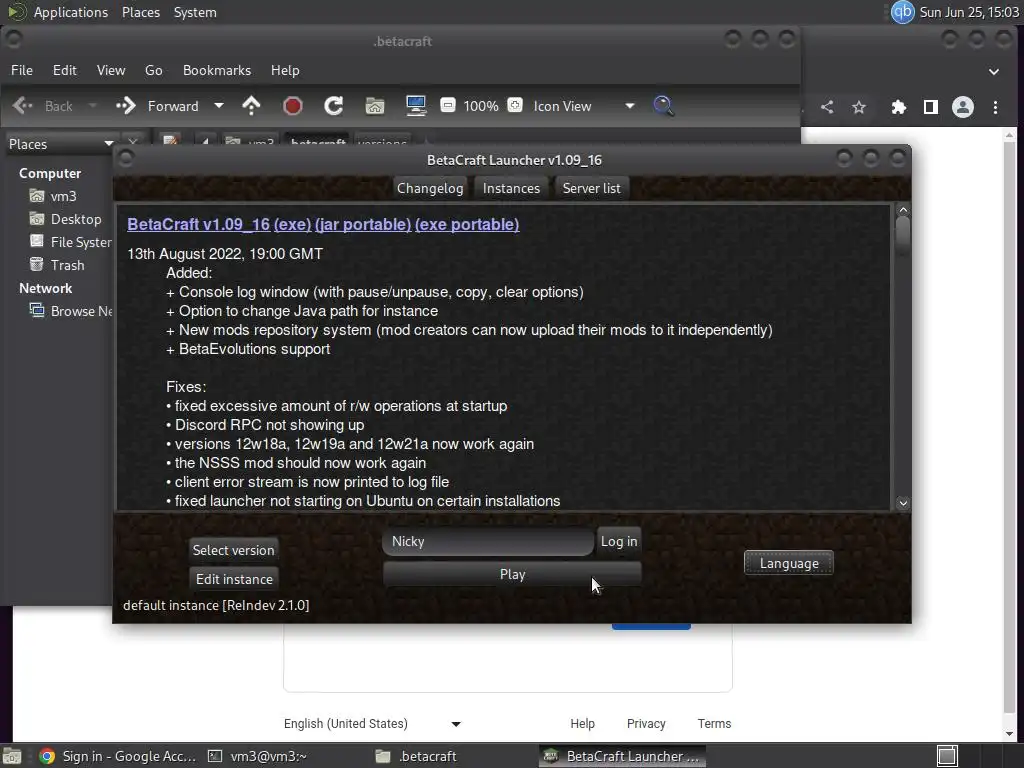Select File System in the sidebar

70,242
